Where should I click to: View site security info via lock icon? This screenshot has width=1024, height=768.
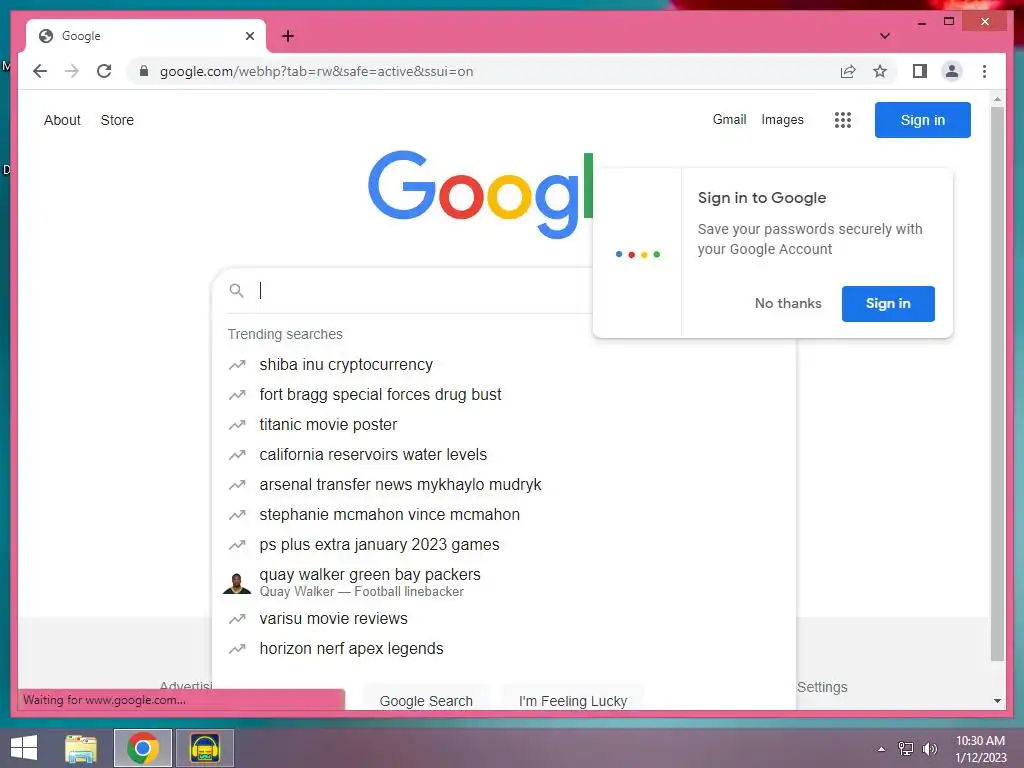pyautogui.click(x=144, y=71)
